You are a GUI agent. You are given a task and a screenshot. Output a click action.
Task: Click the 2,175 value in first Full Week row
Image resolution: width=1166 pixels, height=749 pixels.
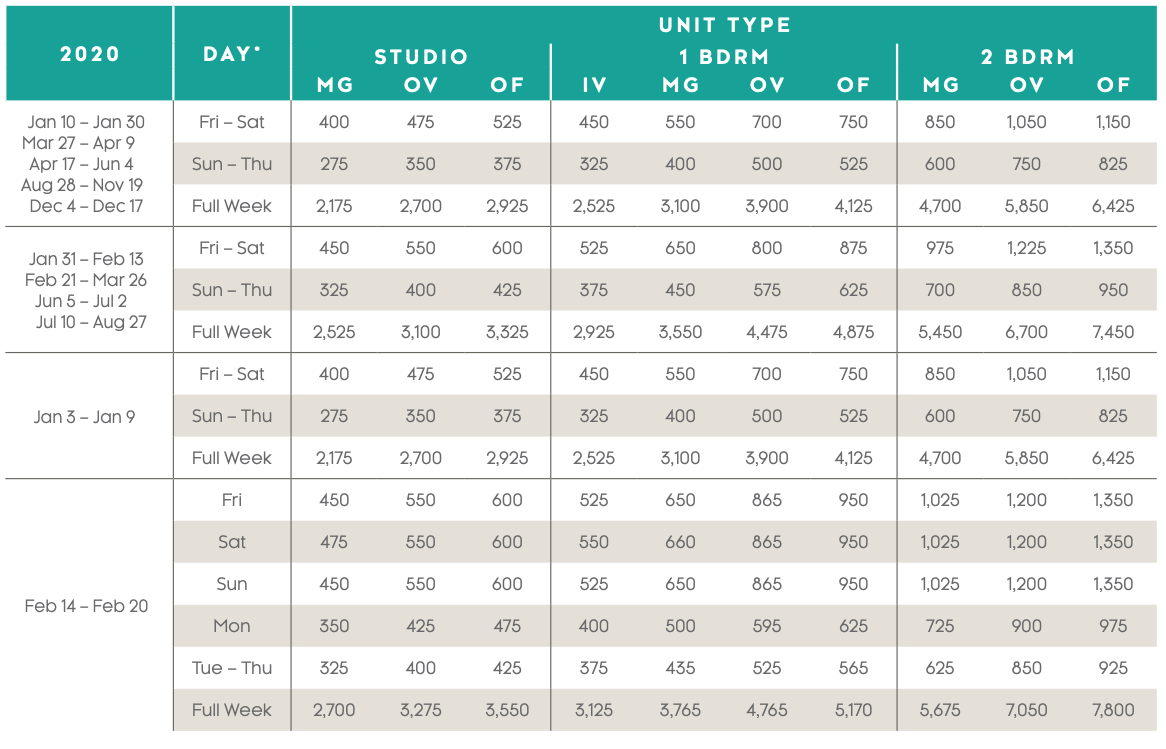(x=334, y=206)
